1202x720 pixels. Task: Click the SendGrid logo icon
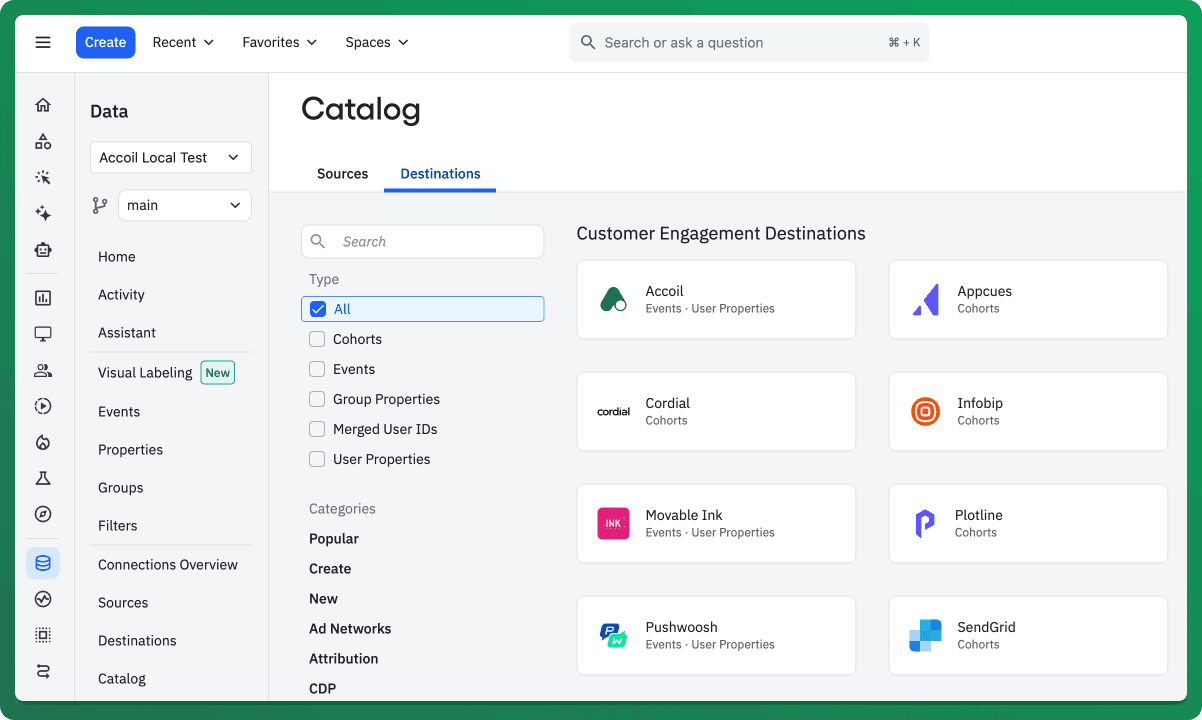[x=925, y=635]
